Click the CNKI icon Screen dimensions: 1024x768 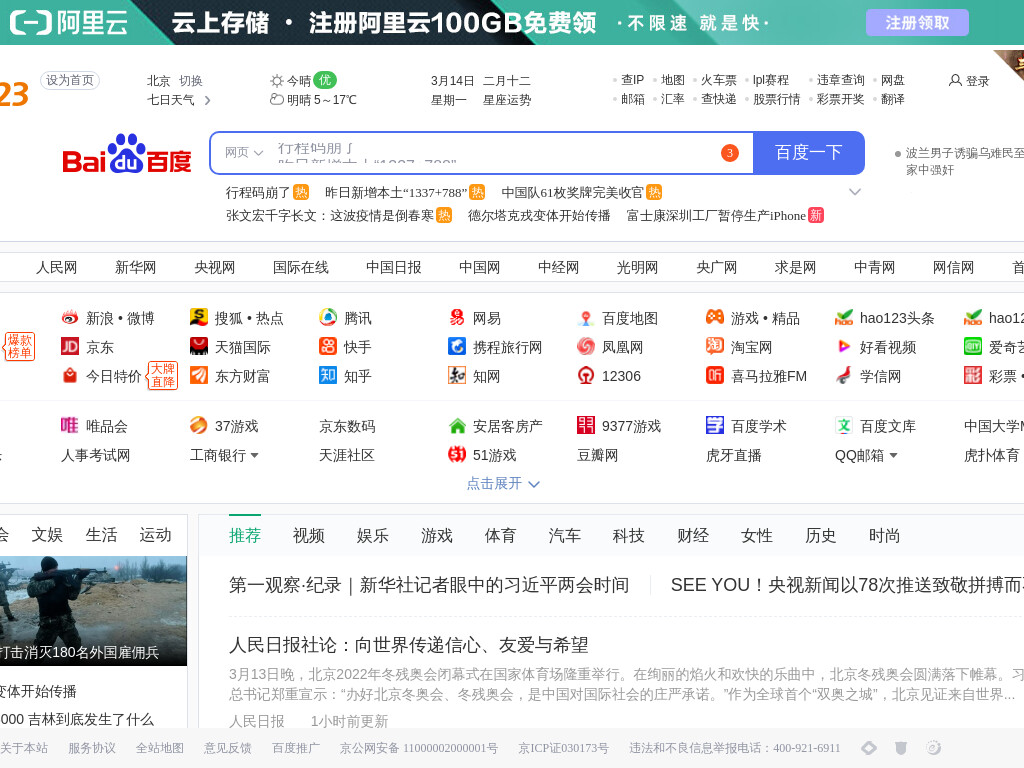coord(457,376)
